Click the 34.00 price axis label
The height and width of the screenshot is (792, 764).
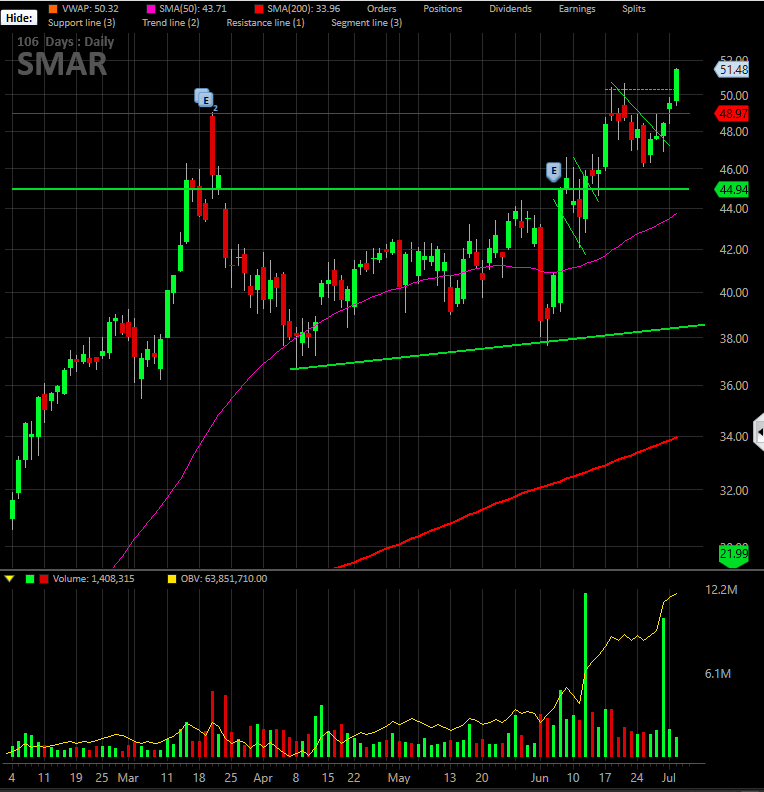click(734, 436)
